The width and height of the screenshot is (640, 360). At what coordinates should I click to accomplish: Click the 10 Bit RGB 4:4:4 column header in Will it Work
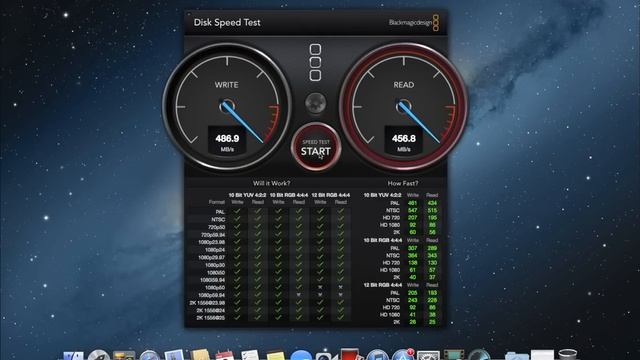pos(289,195)
